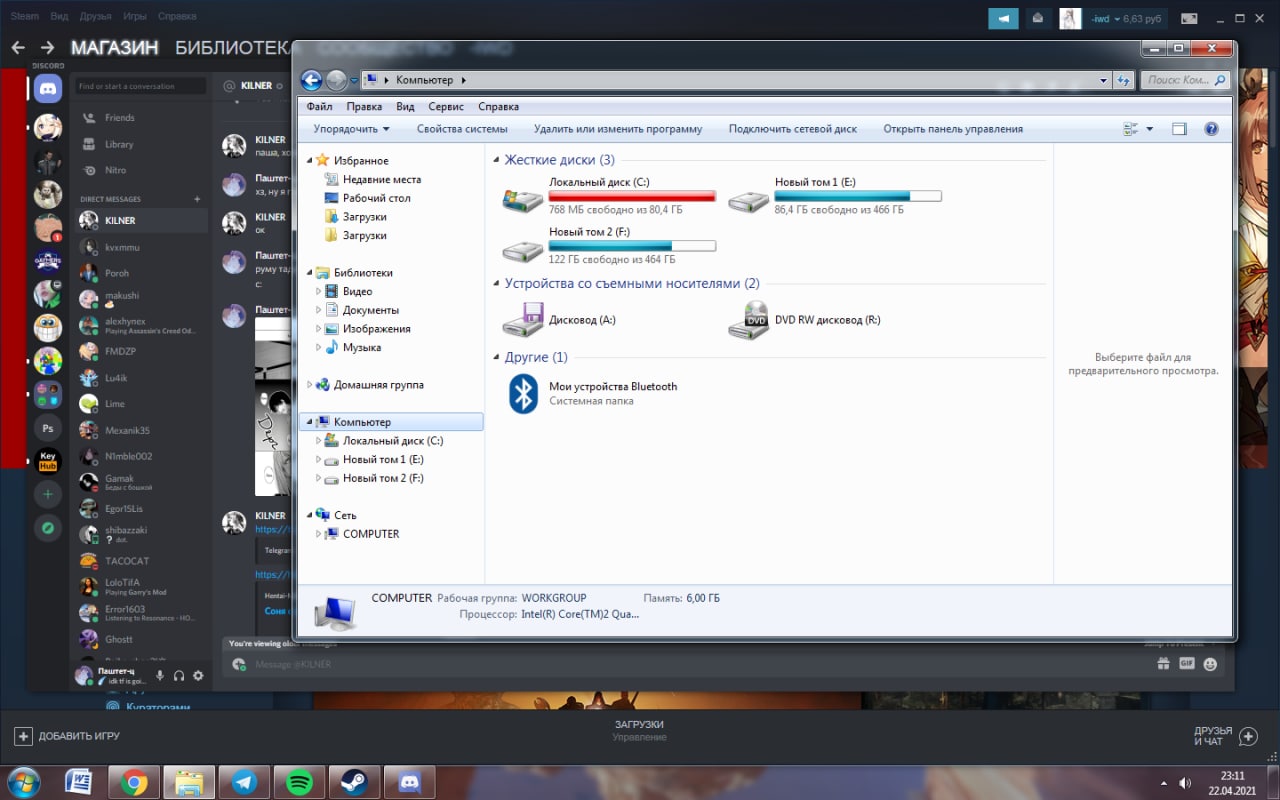Image resolution: width=1280 pixels, height=800 pixels.
Task: Open Discord user settings gear icon
Action: (x=198, y=676)
